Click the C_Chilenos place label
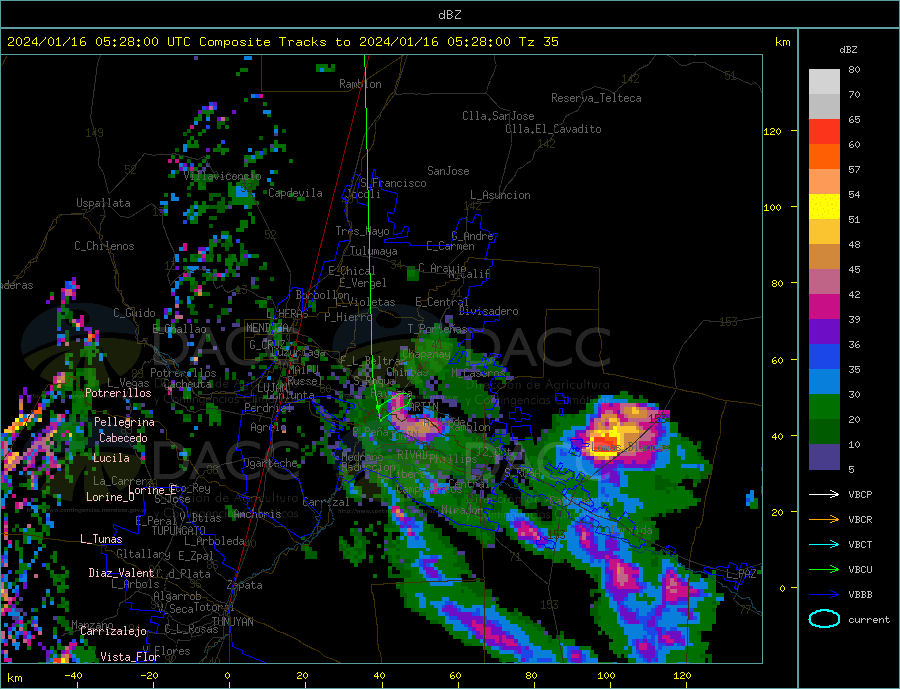The width and height of the screenshot is (900, 689). (x=104, y=246)
